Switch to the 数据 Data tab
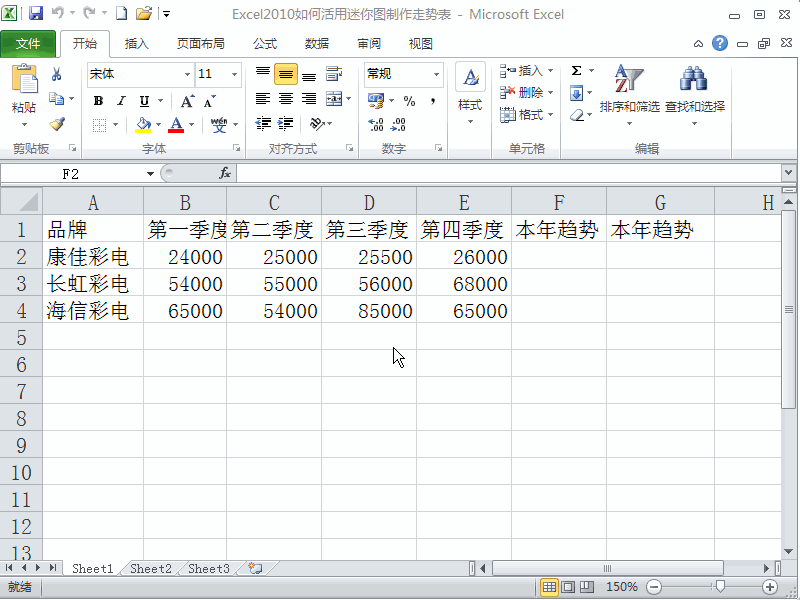Viewport: 800px width, 600px height. point(317,44)
